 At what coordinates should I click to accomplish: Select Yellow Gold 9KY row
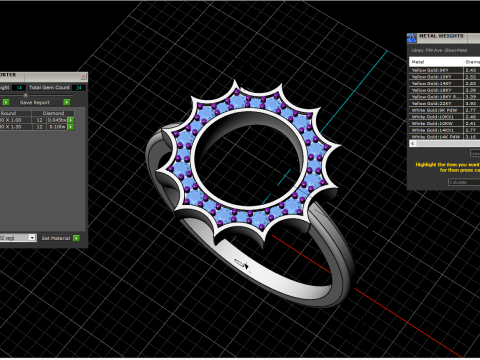click(444, 70)
